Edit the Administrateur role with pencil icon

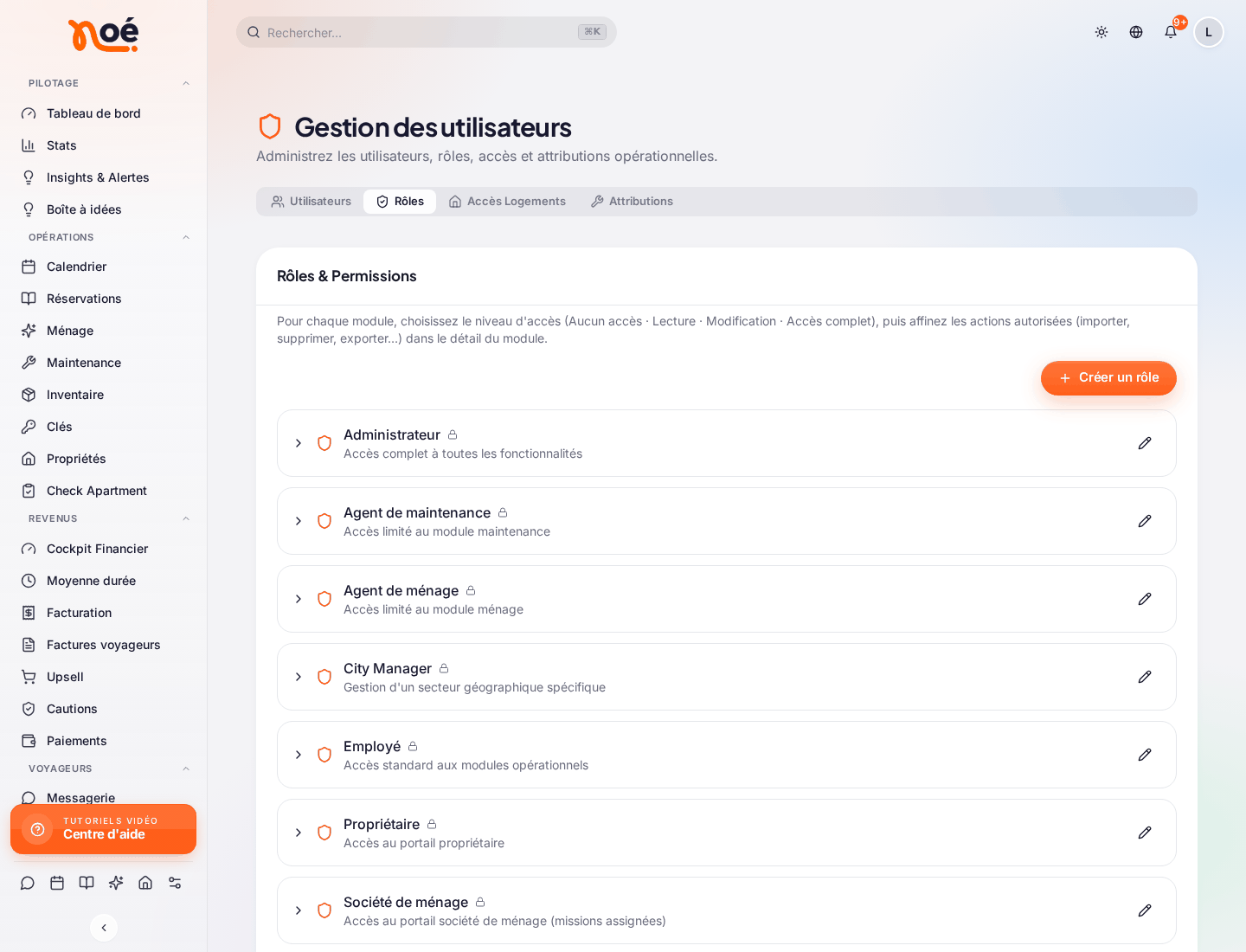(1145, 443)
